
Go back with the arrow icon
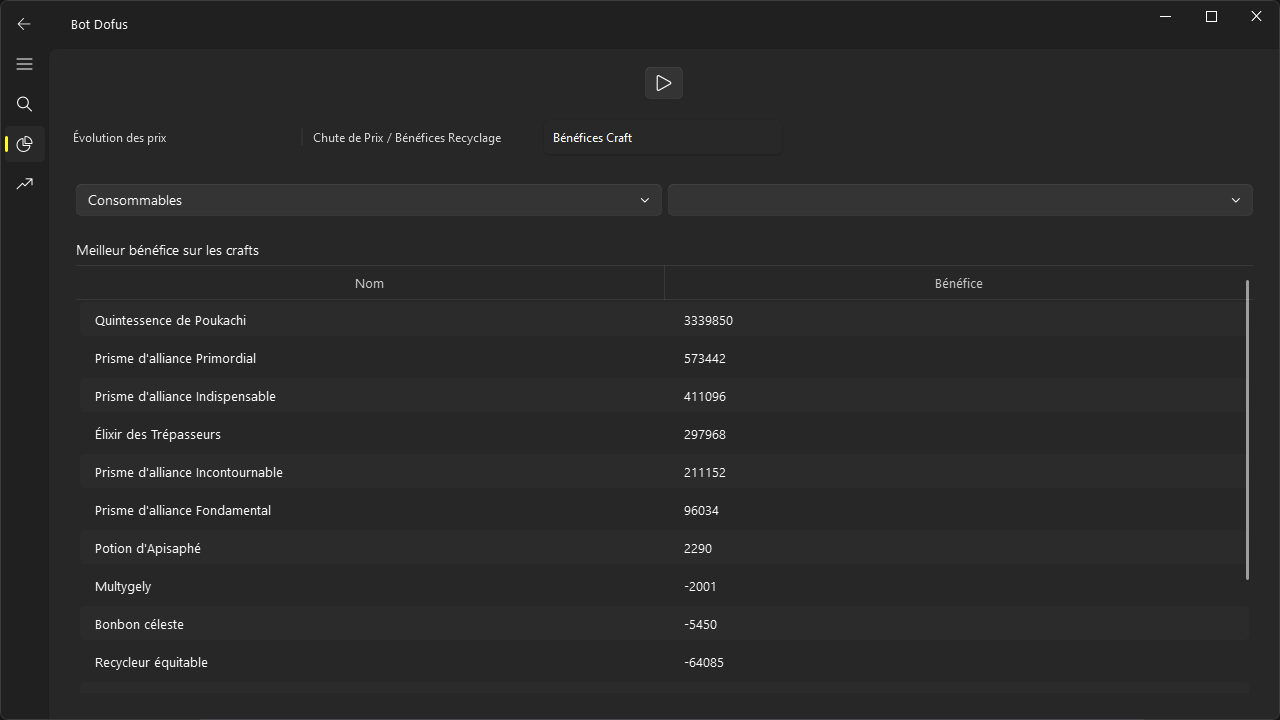(x=24, y=24)
